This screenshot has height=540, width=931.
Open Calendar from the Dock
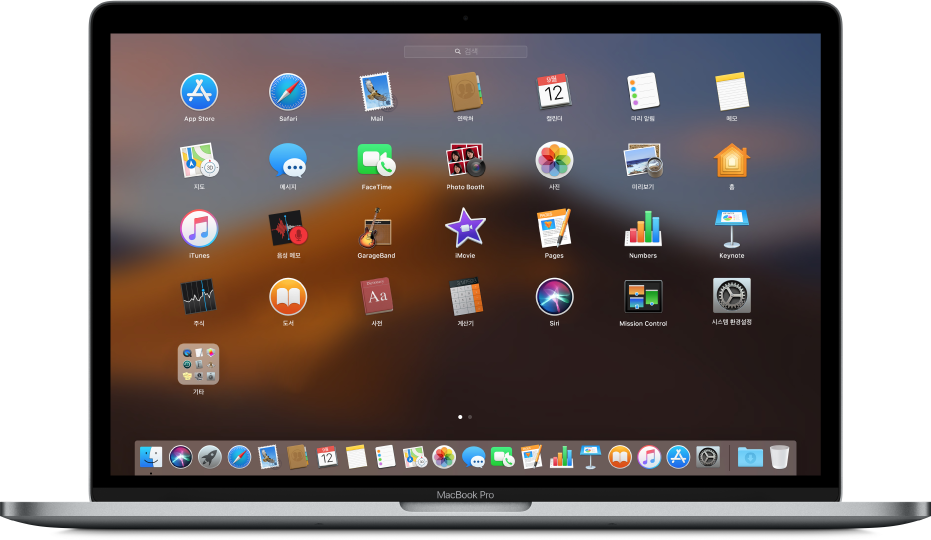pyautogui.click(x=327, y=457)
